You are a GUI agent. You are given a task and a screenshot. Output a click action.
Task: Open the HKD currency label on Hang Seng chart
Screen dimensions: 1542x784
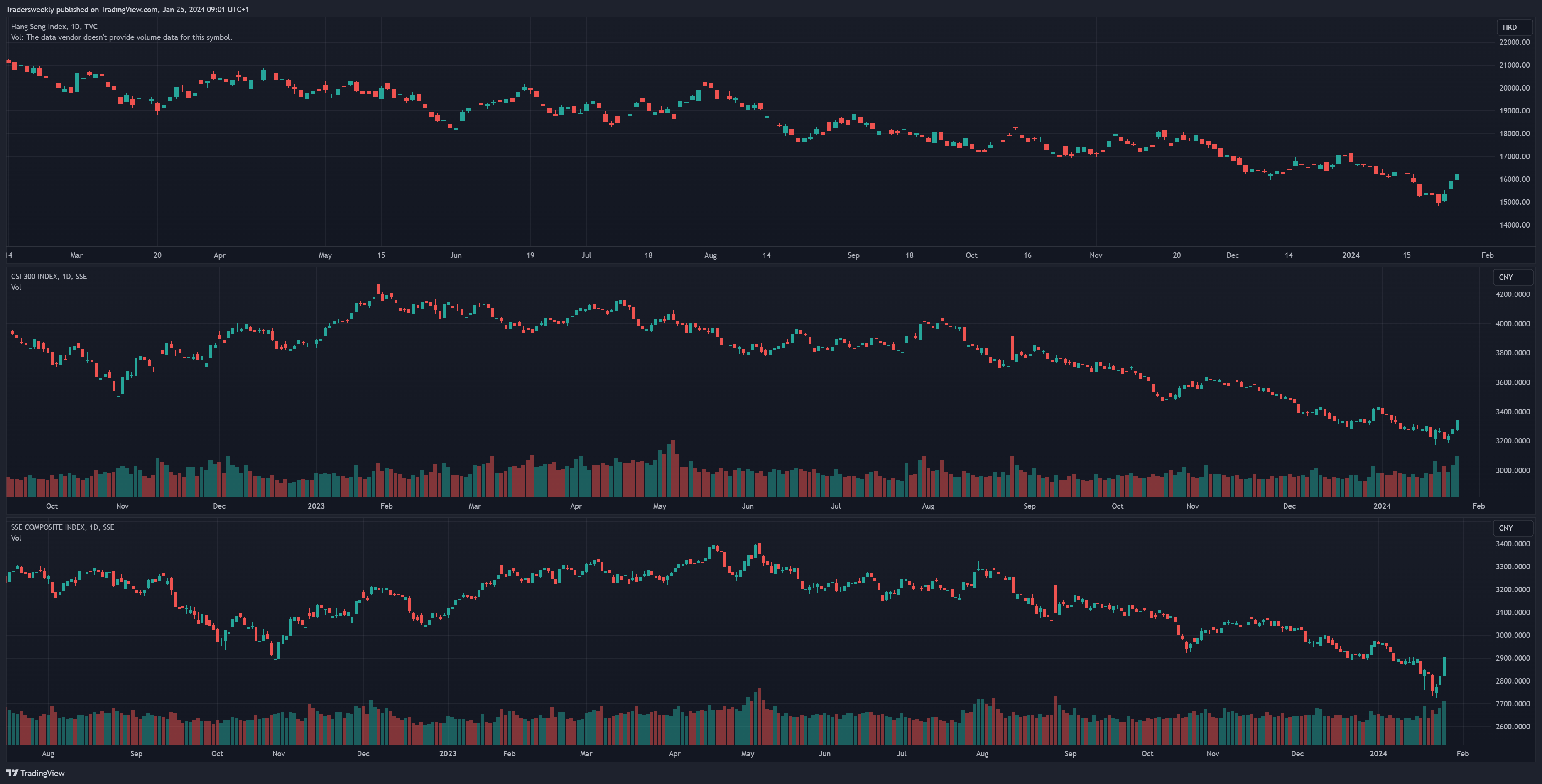(1514, 27)
